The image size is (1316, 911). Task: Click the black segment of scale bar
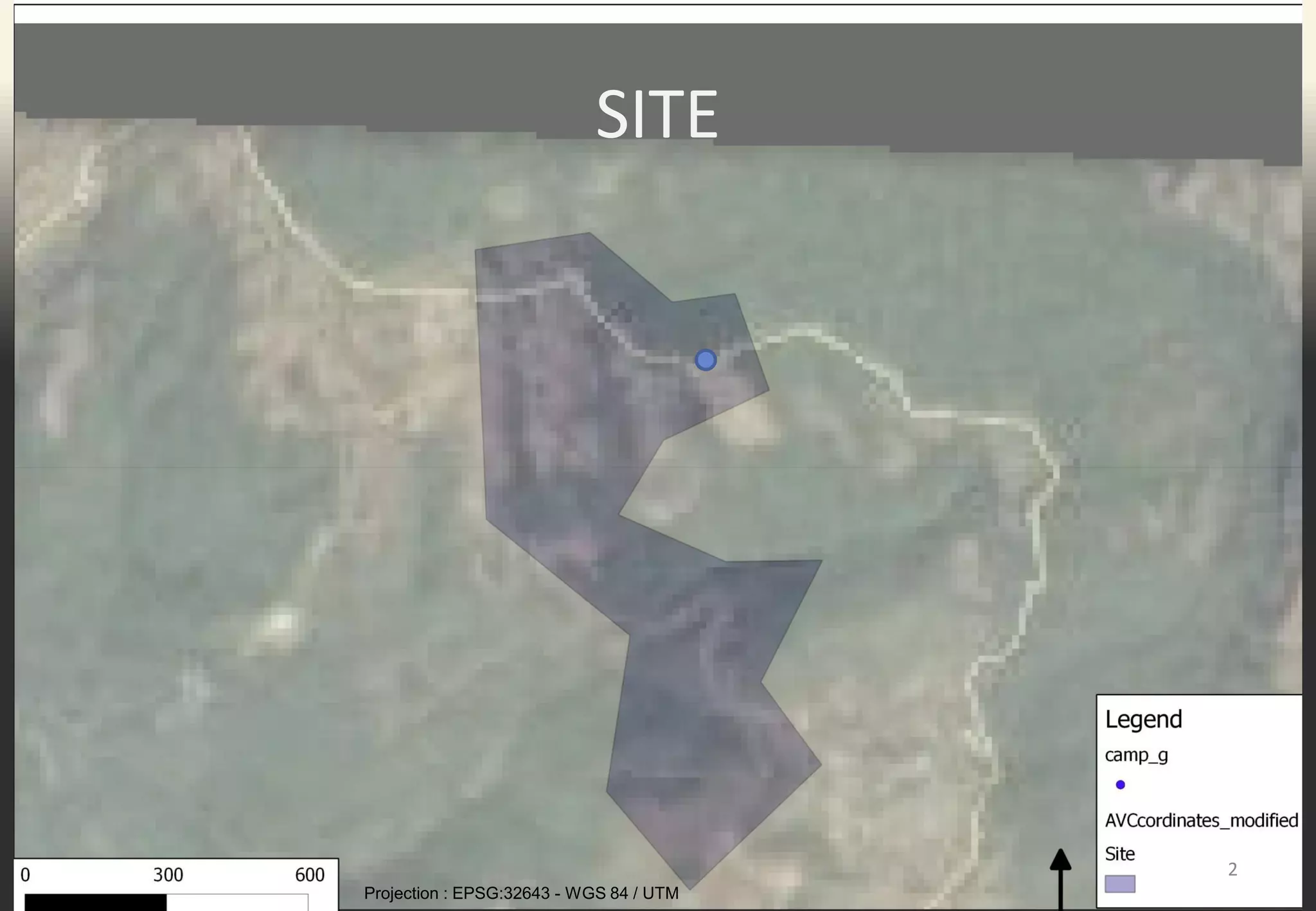pyautogui.click(x=95, y=902)
